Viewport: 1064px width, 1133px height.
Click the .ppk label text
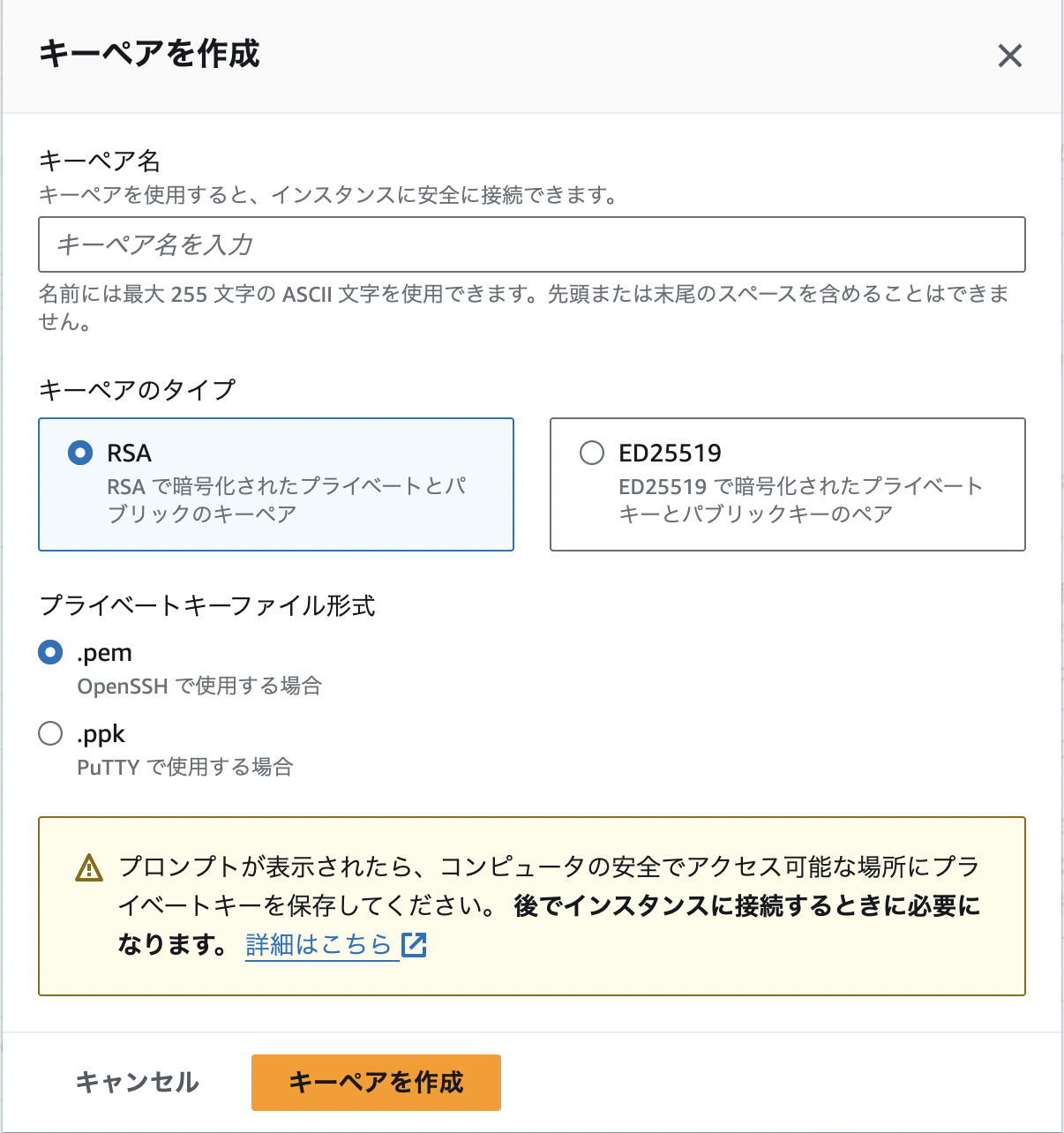pos(101,733)
